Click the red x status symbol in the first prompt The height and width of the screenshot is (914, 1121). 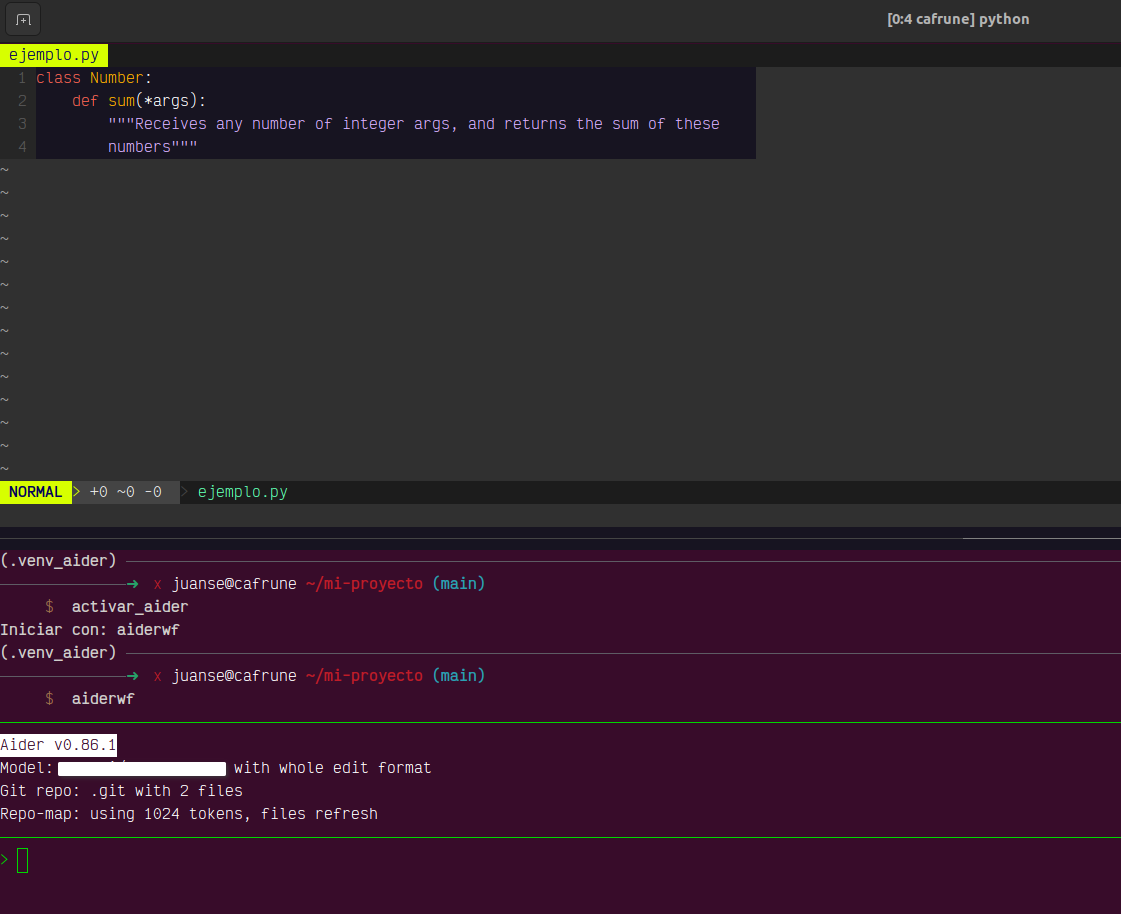point(157,584)
